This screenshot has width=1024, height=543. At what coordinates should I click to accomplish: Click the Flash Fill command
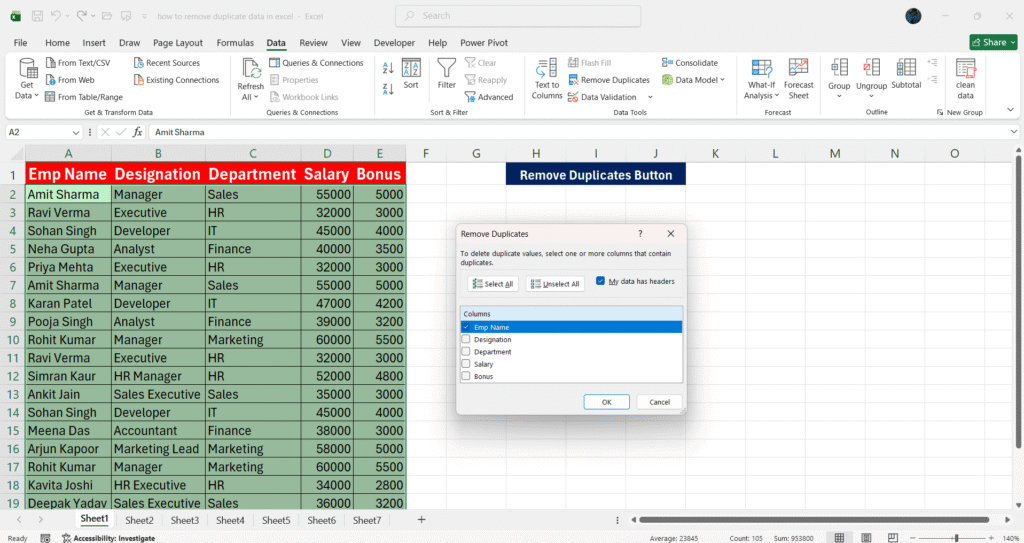tap(590, 63)
